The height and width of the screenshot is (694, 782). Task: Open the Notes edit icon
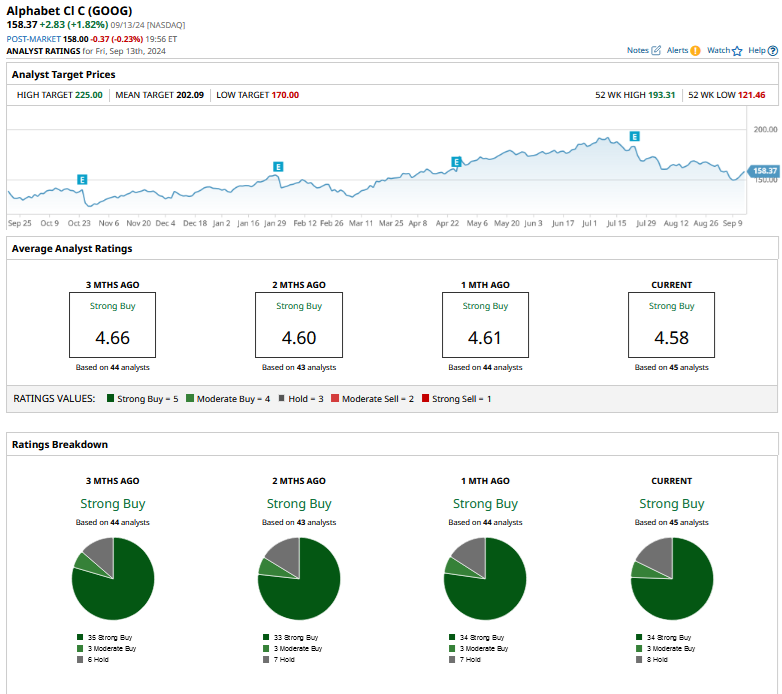tap(656, 50)
